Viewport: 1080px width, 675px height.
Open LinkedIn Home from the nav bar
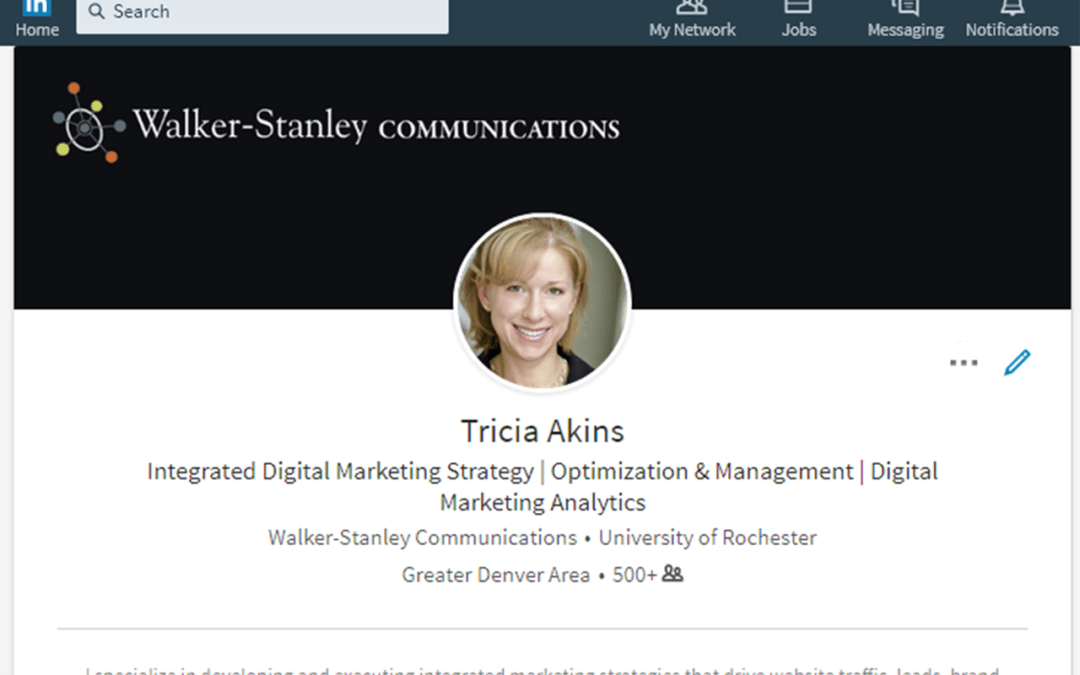[37, 19]
